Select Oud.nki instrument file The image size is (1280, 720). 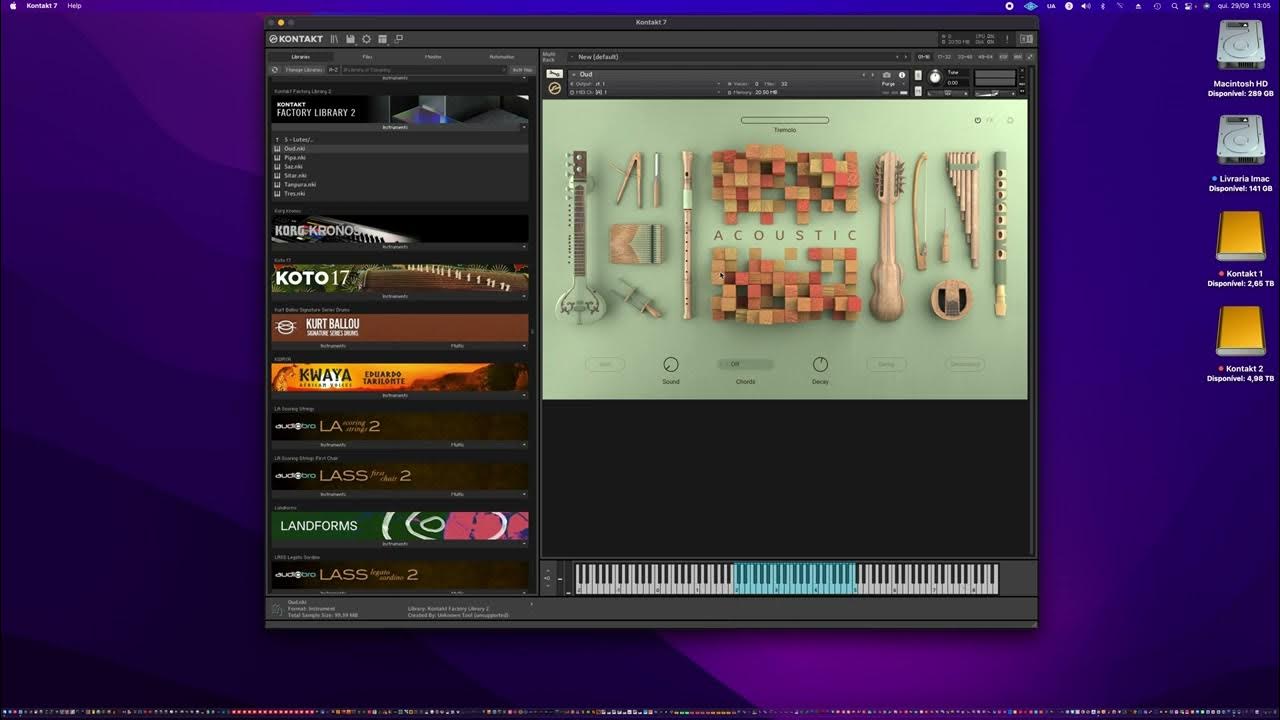[400, 148]
